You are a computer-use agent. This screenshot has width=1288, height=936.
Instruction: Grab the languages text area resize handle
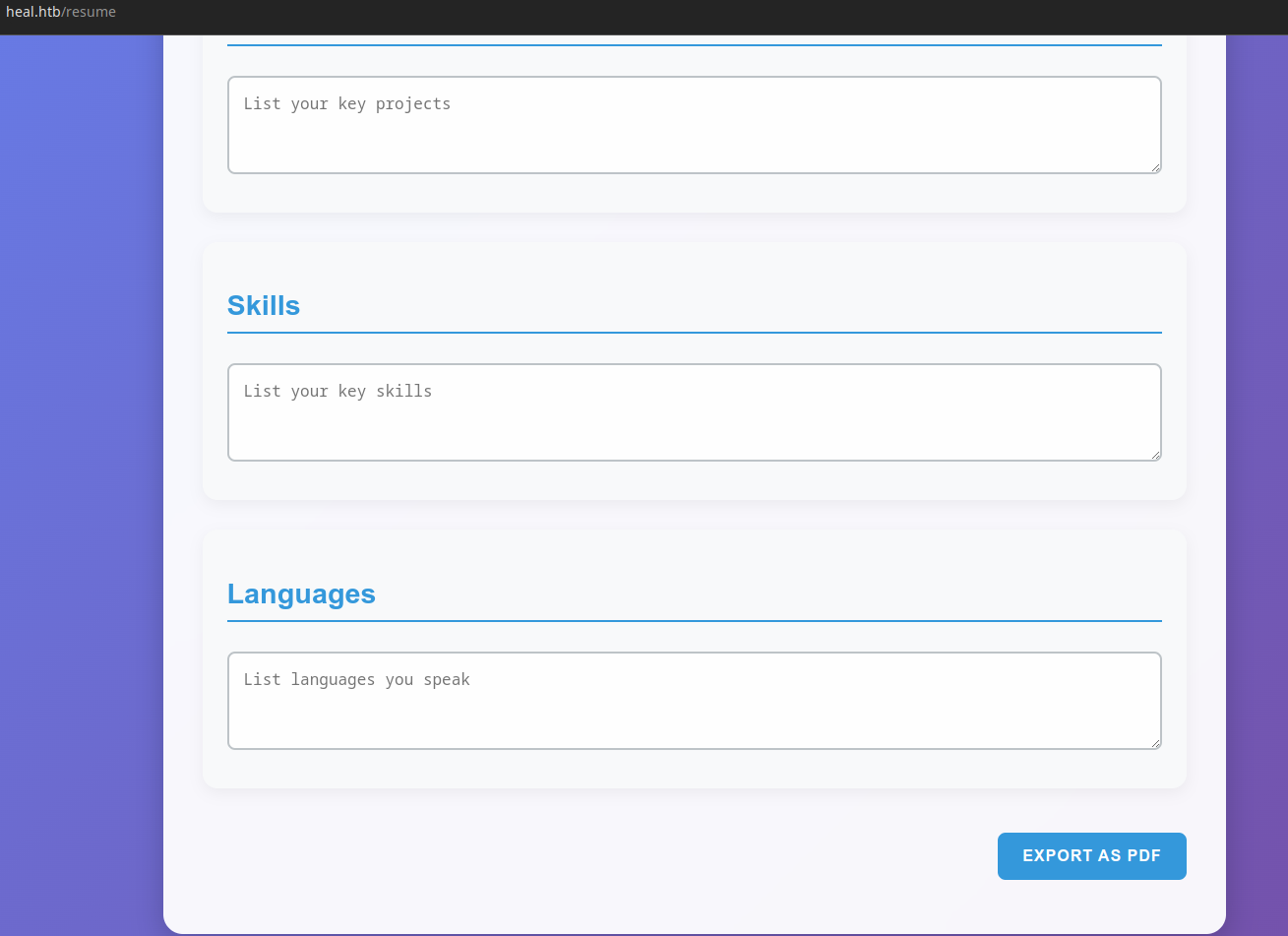coord(1155,743)
